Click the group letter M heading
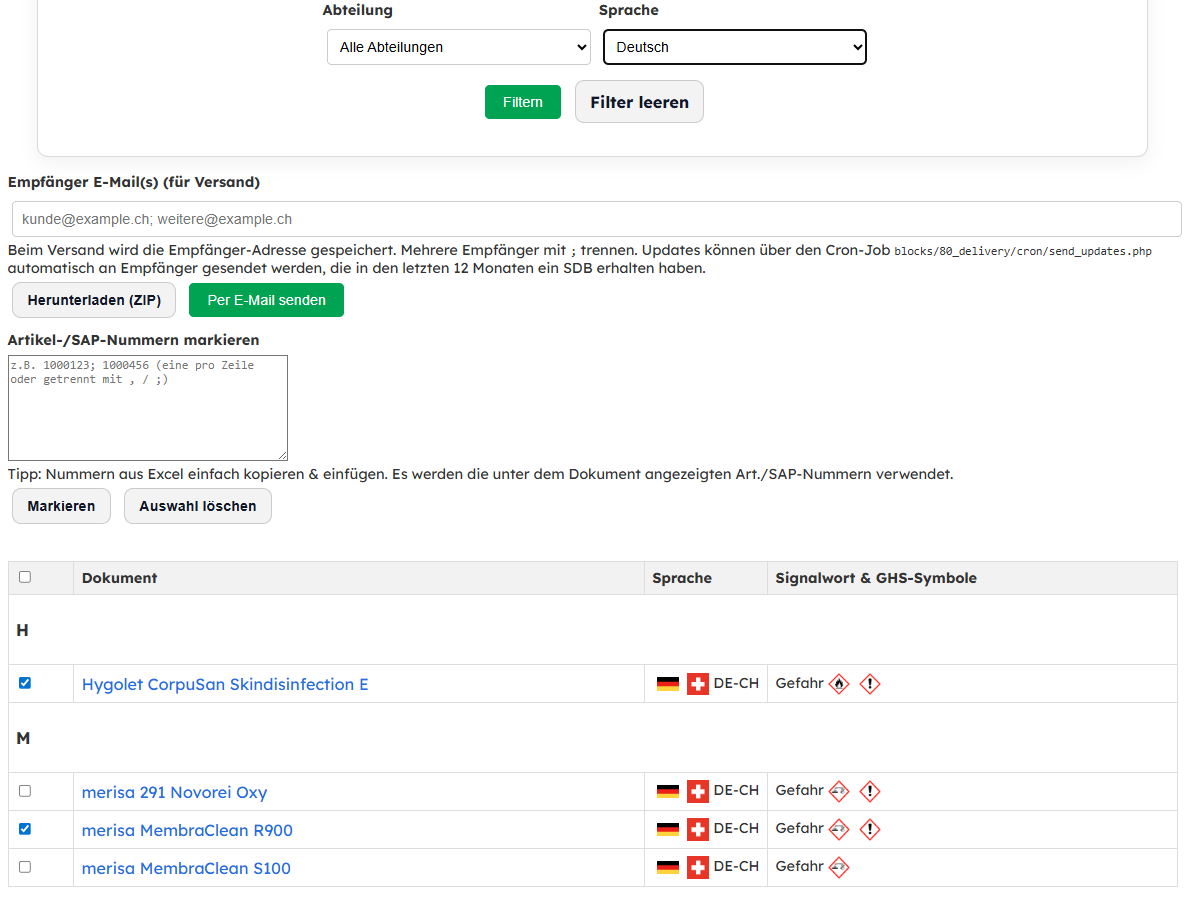The height and width of the screenshot is (897, 1190). [x=24, y=738]
